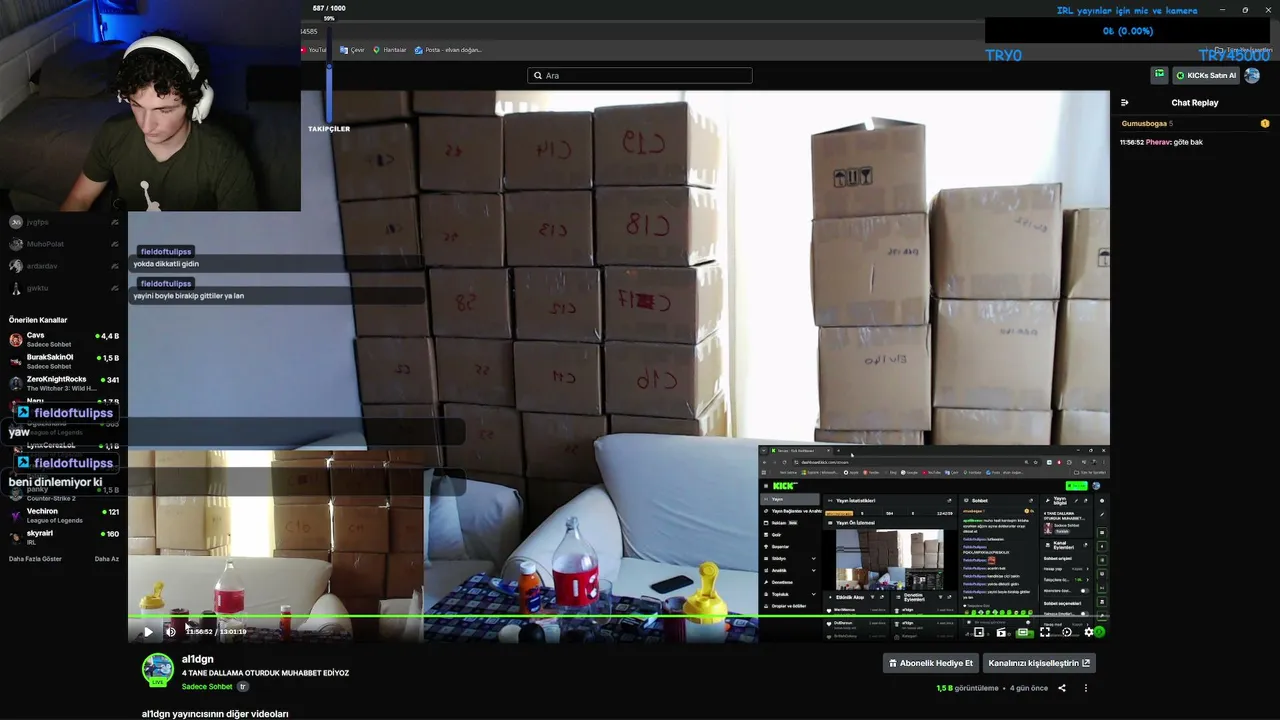Open the Çeviri translate bookmark

pos(352,50)
